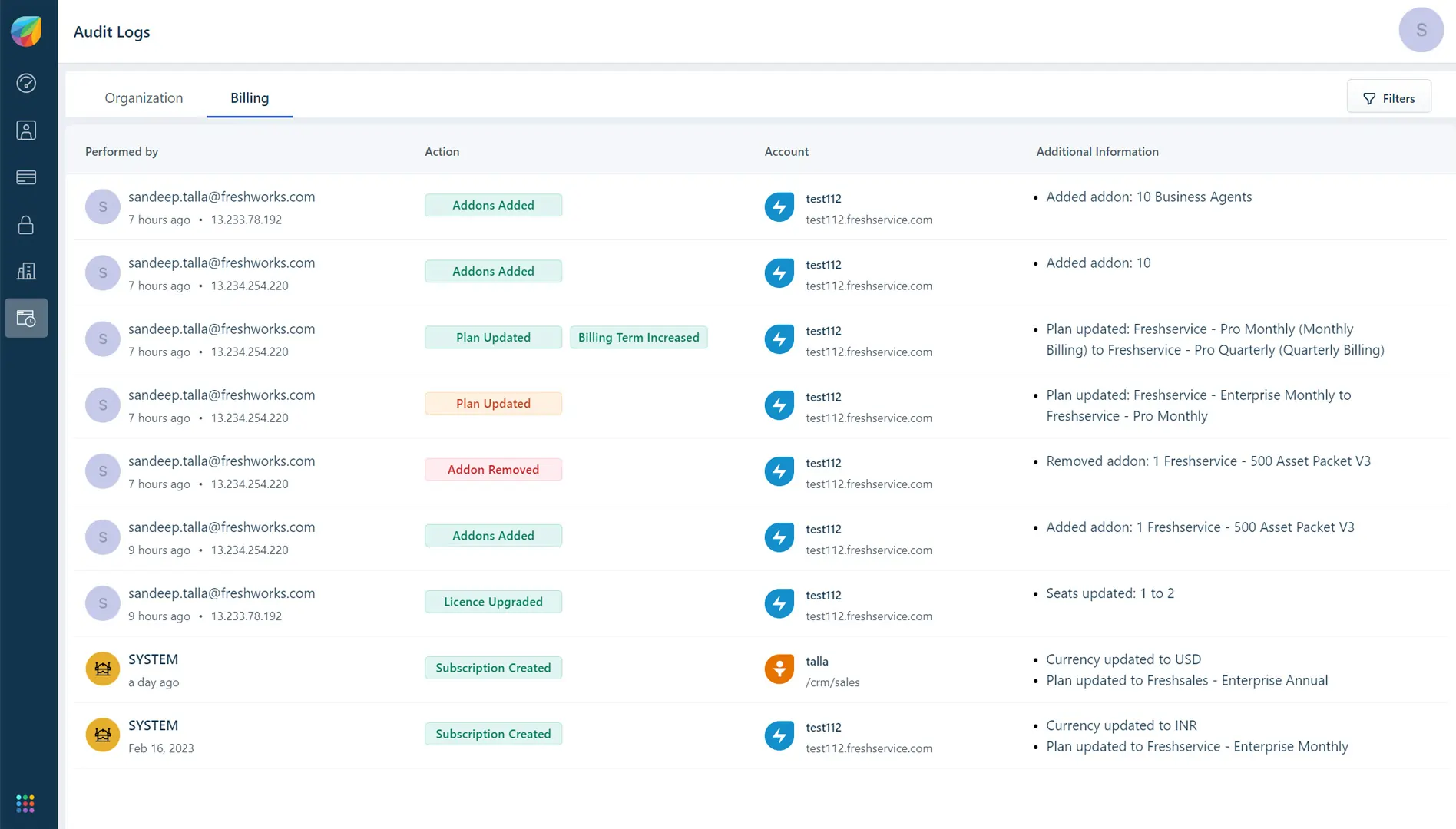
Task: Click Freshservice icon in 10 Business Agents row
Action: (779, 206)
